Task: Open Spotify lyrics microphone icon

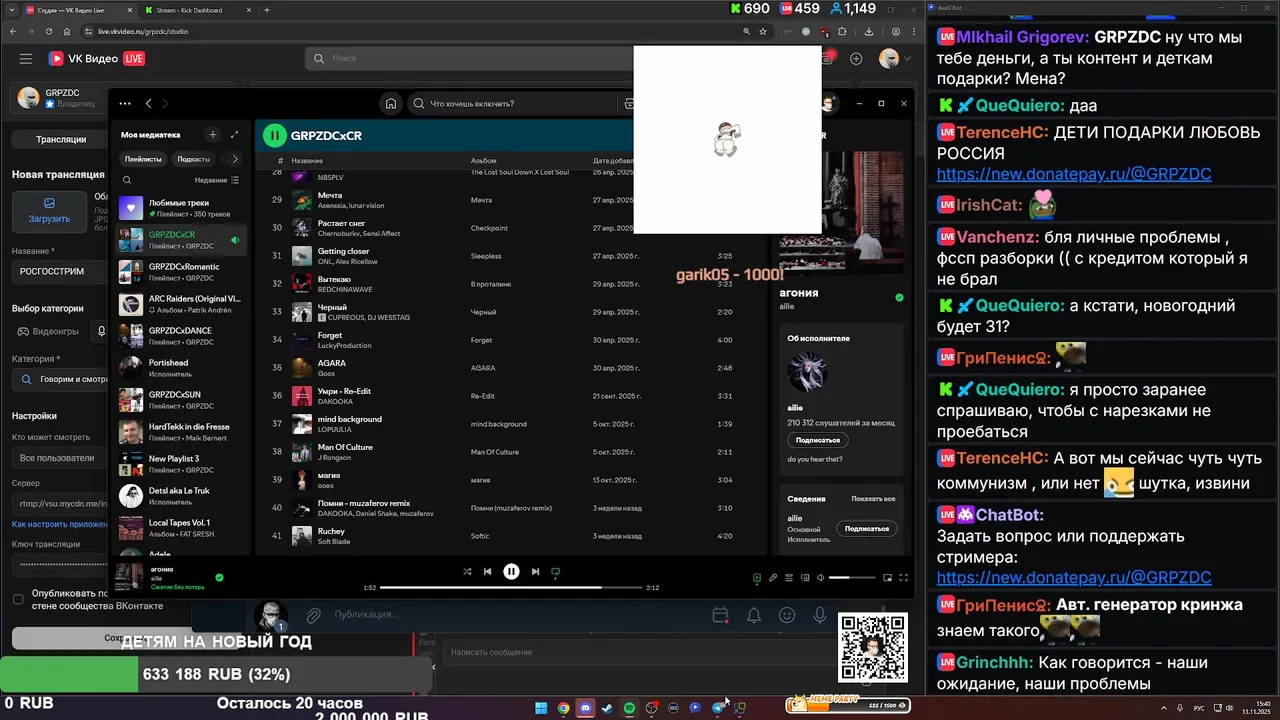Action: pos(773,577)
